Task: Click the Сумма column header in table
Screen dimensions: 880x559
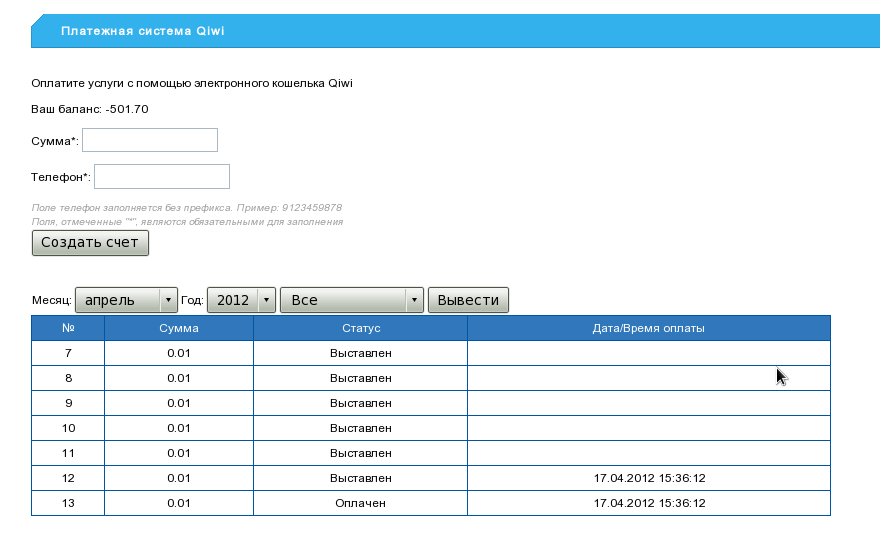Action: 179,328
